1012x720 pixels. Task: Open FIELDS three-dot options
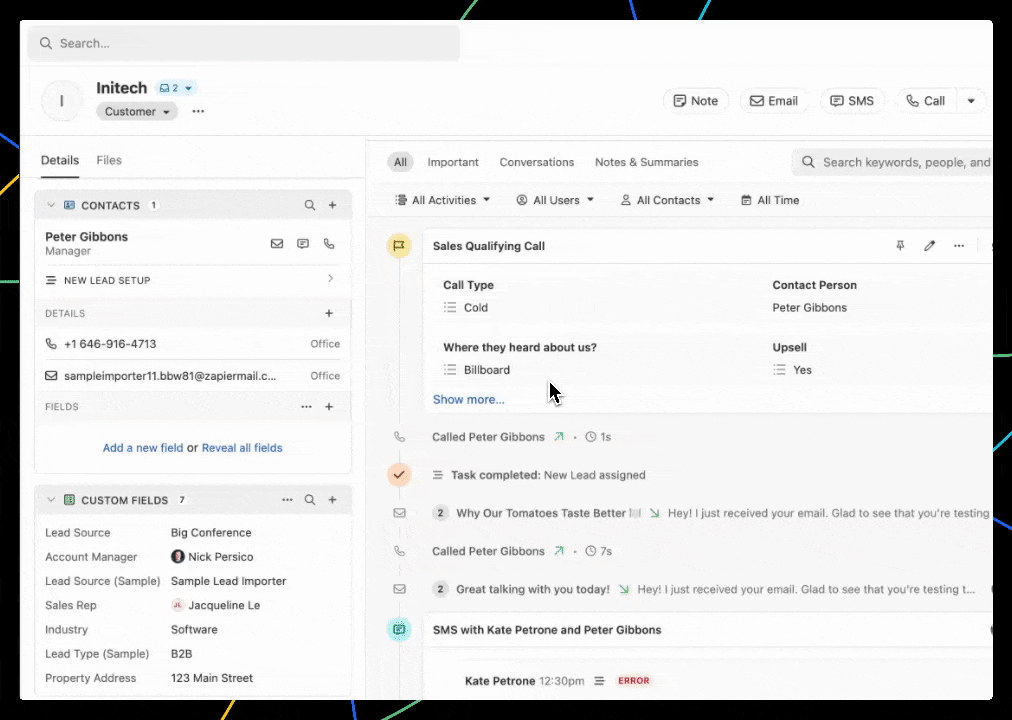pyautogui.click(x=307, y=406)
